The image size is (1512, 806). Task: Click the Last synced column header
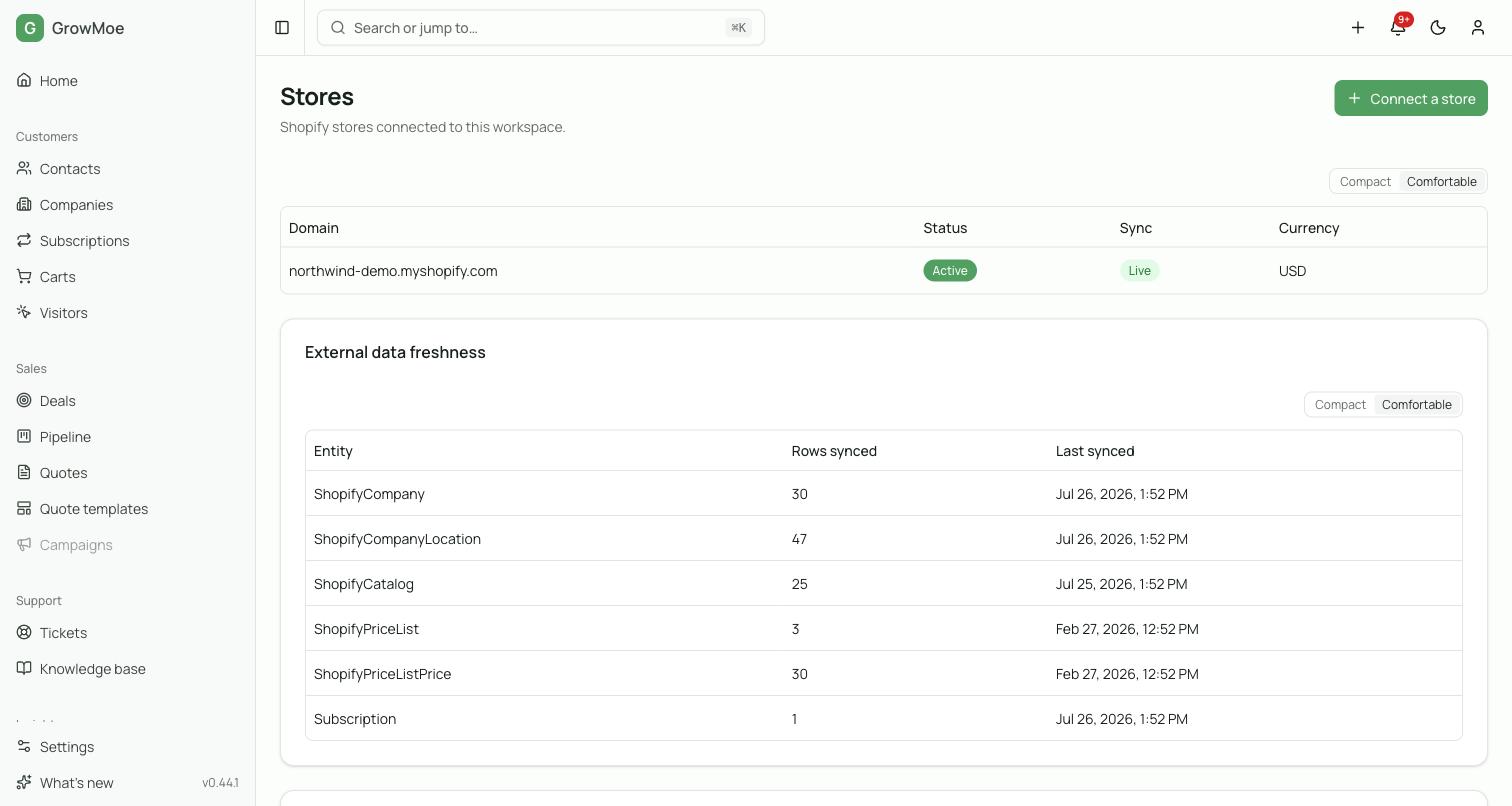tap(1095, 451)
